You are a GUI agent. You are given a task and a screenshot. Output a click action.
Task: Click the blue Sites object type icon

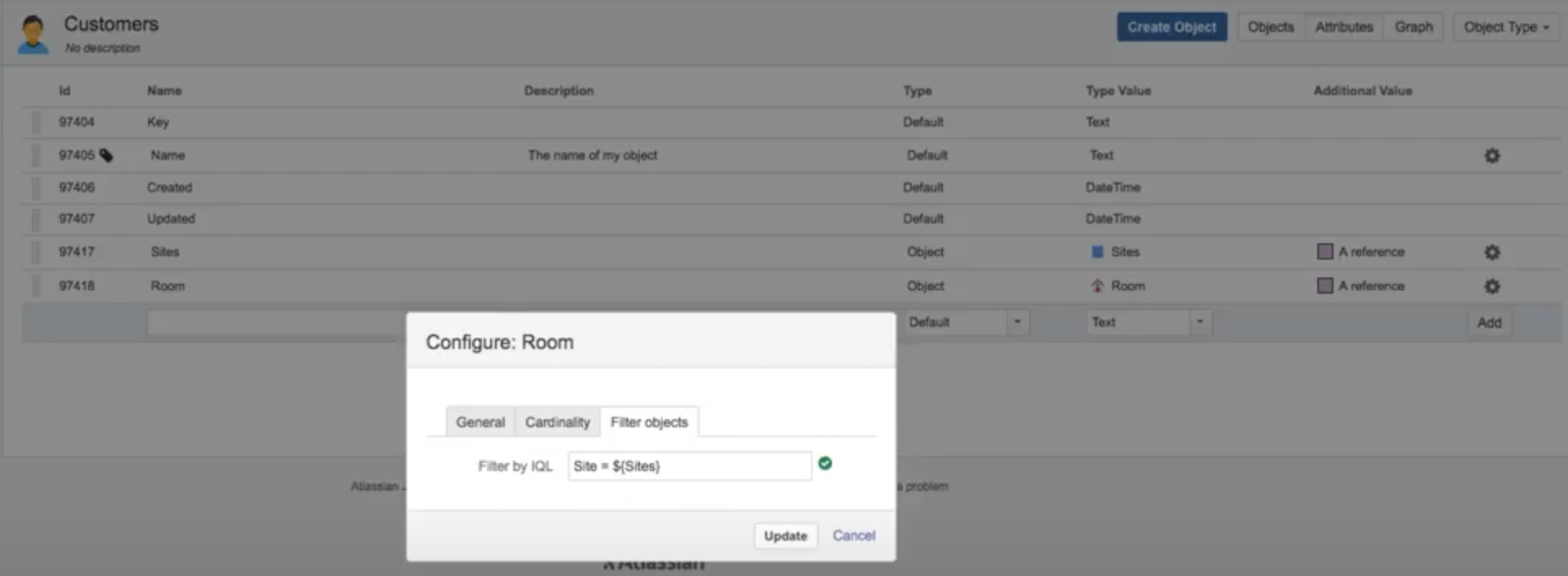coord(1097,252)
